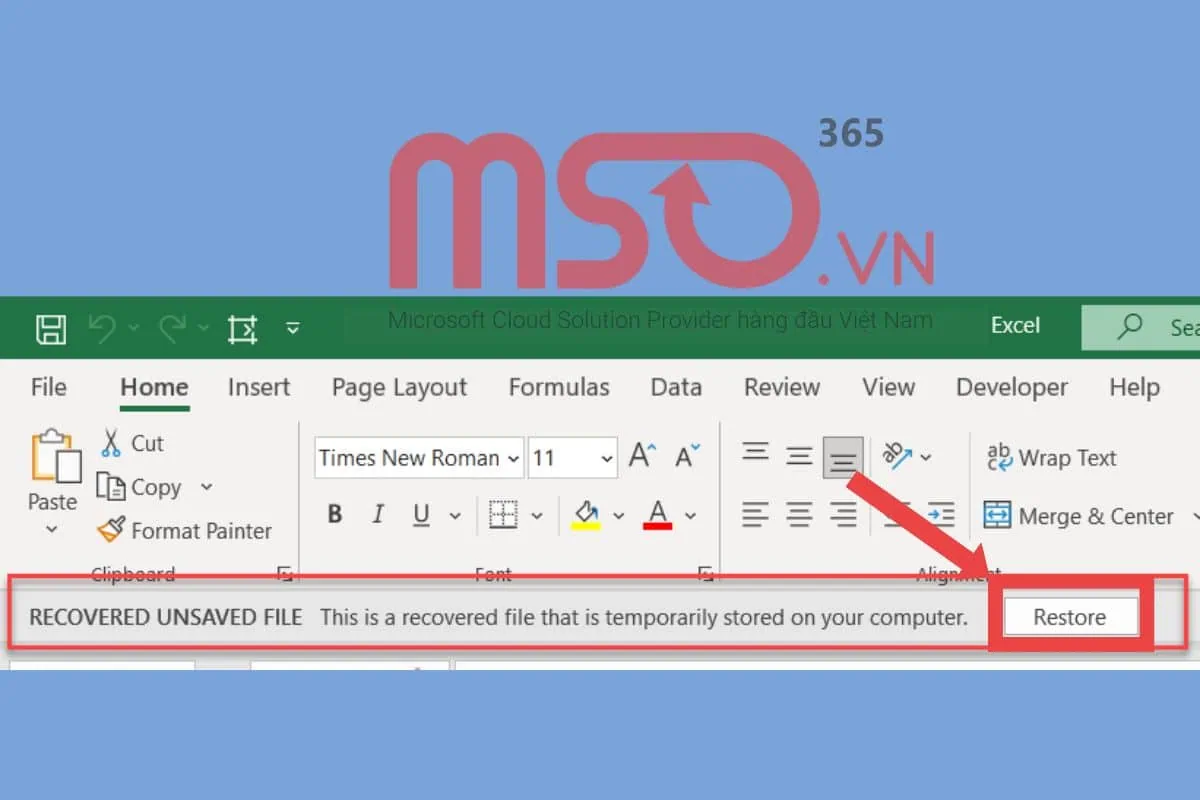Click the Paste clipboard icon
Image resolution: width=1200 pixels, height=800 pixels.
tap(54, 458)
